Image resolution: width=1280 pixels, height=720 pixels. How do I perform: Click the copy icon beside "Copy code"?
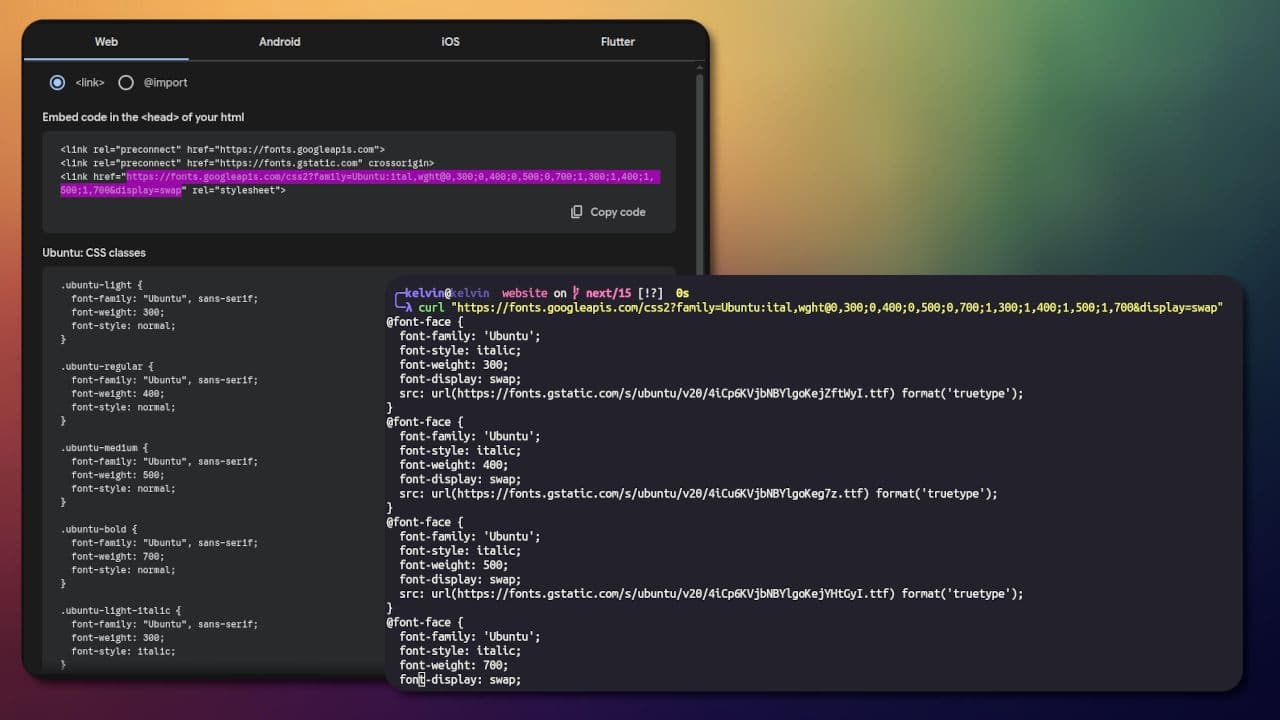pos(576,212)
